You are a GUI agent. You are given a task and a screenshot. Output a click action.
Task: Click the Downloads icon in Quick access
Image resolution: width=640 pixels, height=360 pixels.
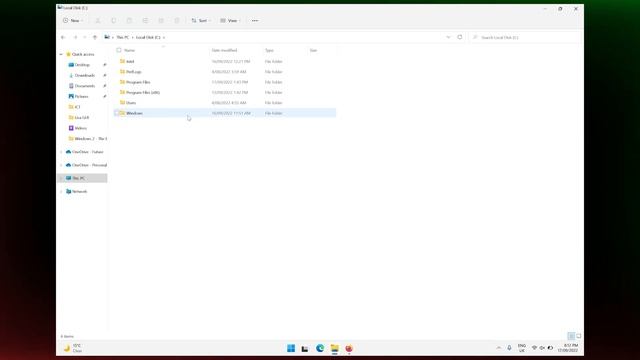(71, 75)
